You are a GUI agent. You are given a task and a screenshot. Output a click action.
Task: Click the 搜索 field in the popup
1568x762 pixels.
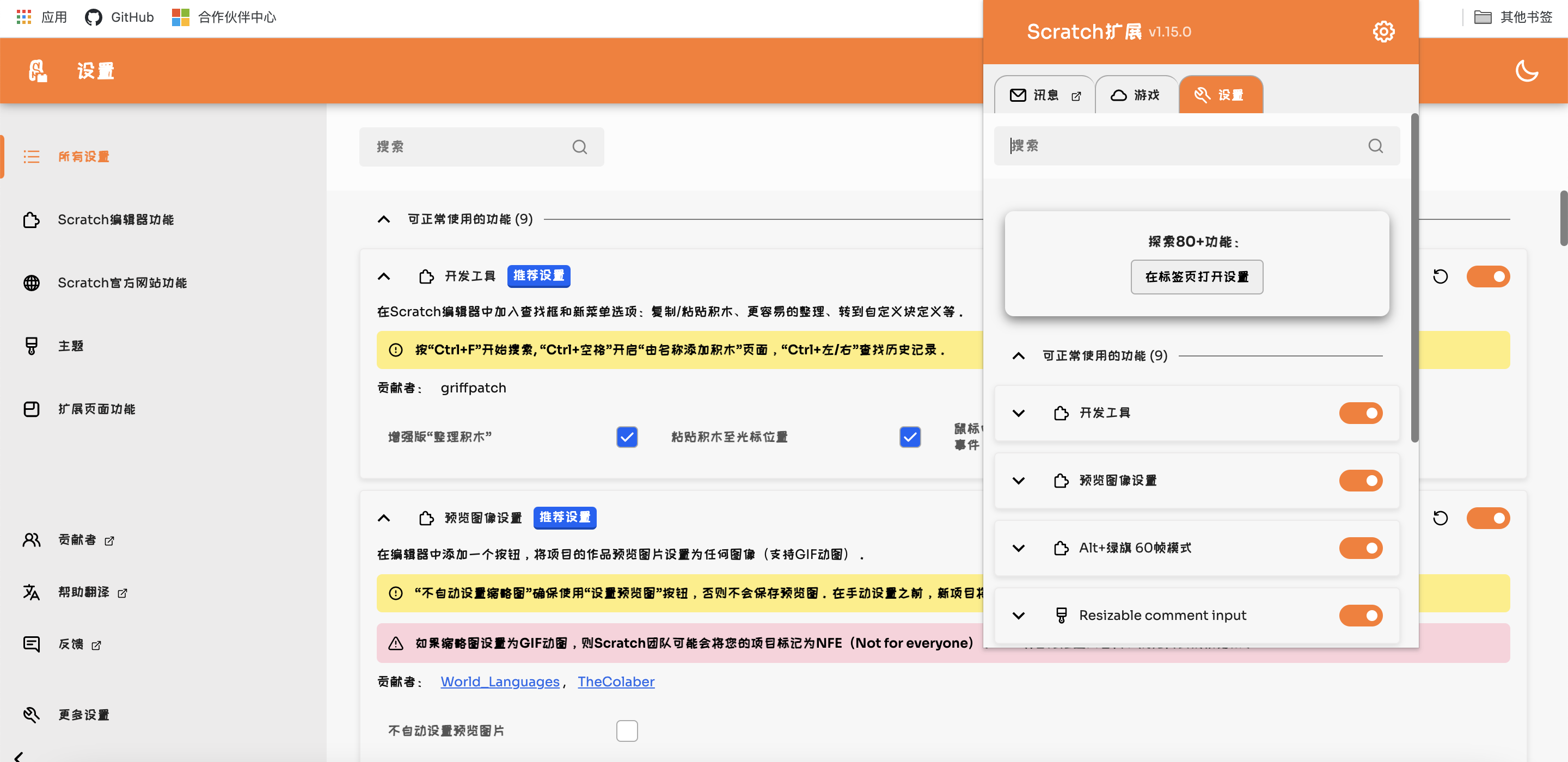(x=1196, y=146)
